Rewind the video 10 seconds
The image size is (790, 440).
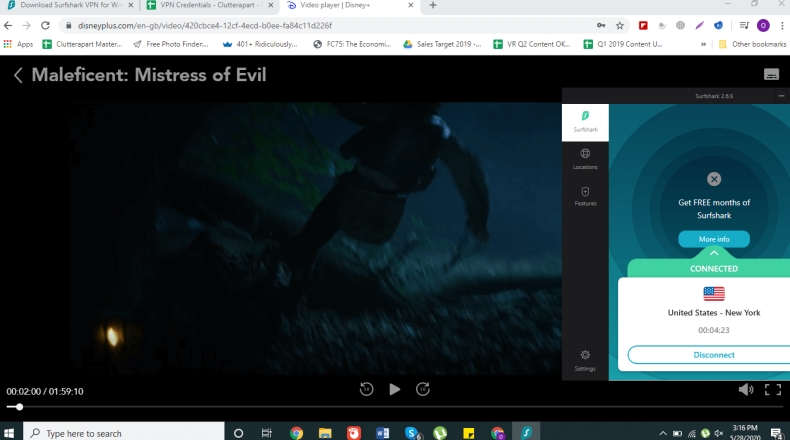pyautogui.click(x=366, y=389)
